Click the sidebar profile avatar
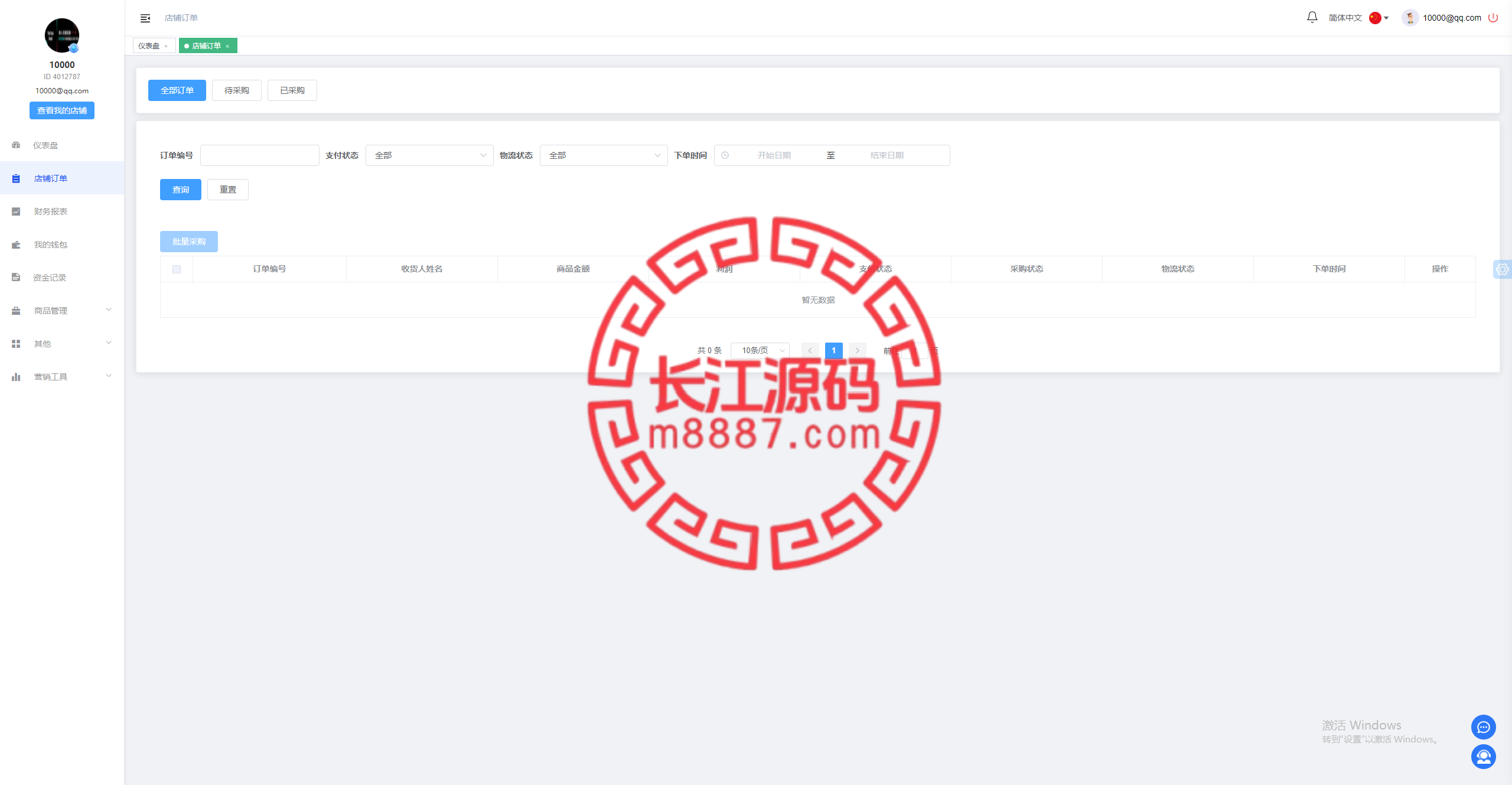Image resolution: width=1512 pixels, height=785 pixels. (x=62, y=35)
